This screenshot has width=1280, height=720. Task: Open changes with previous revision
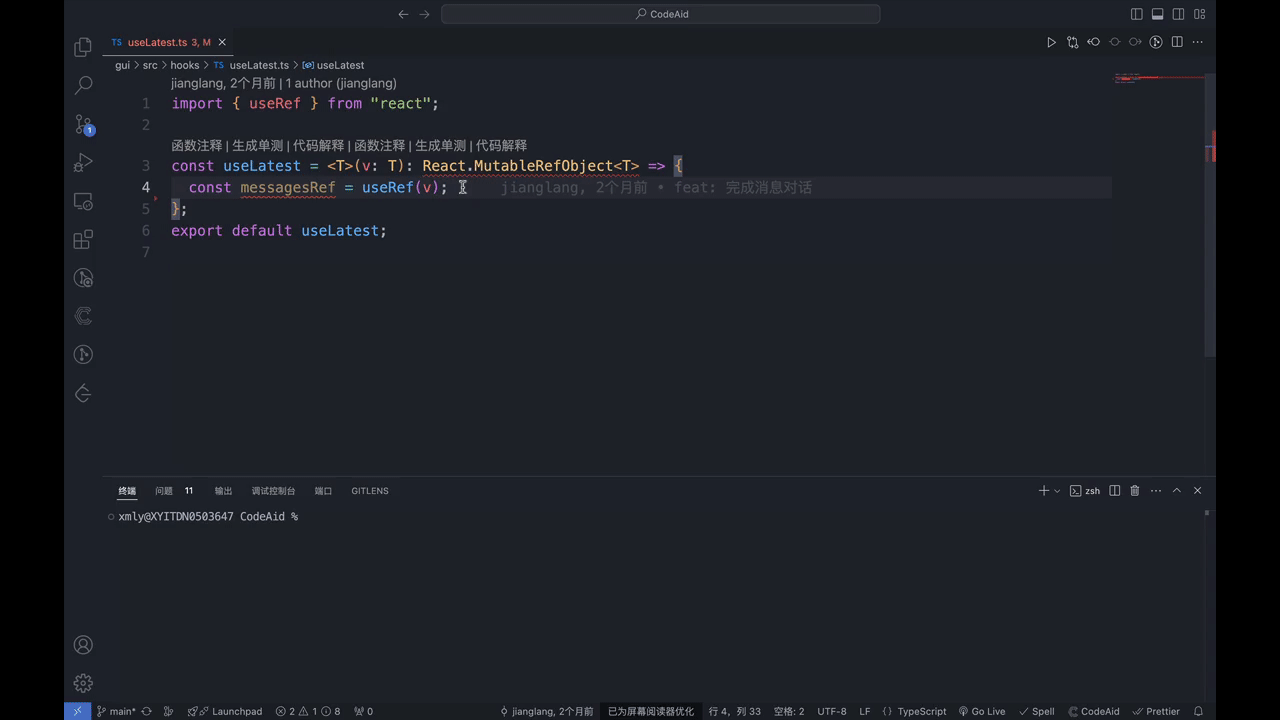click(1093, 42)
